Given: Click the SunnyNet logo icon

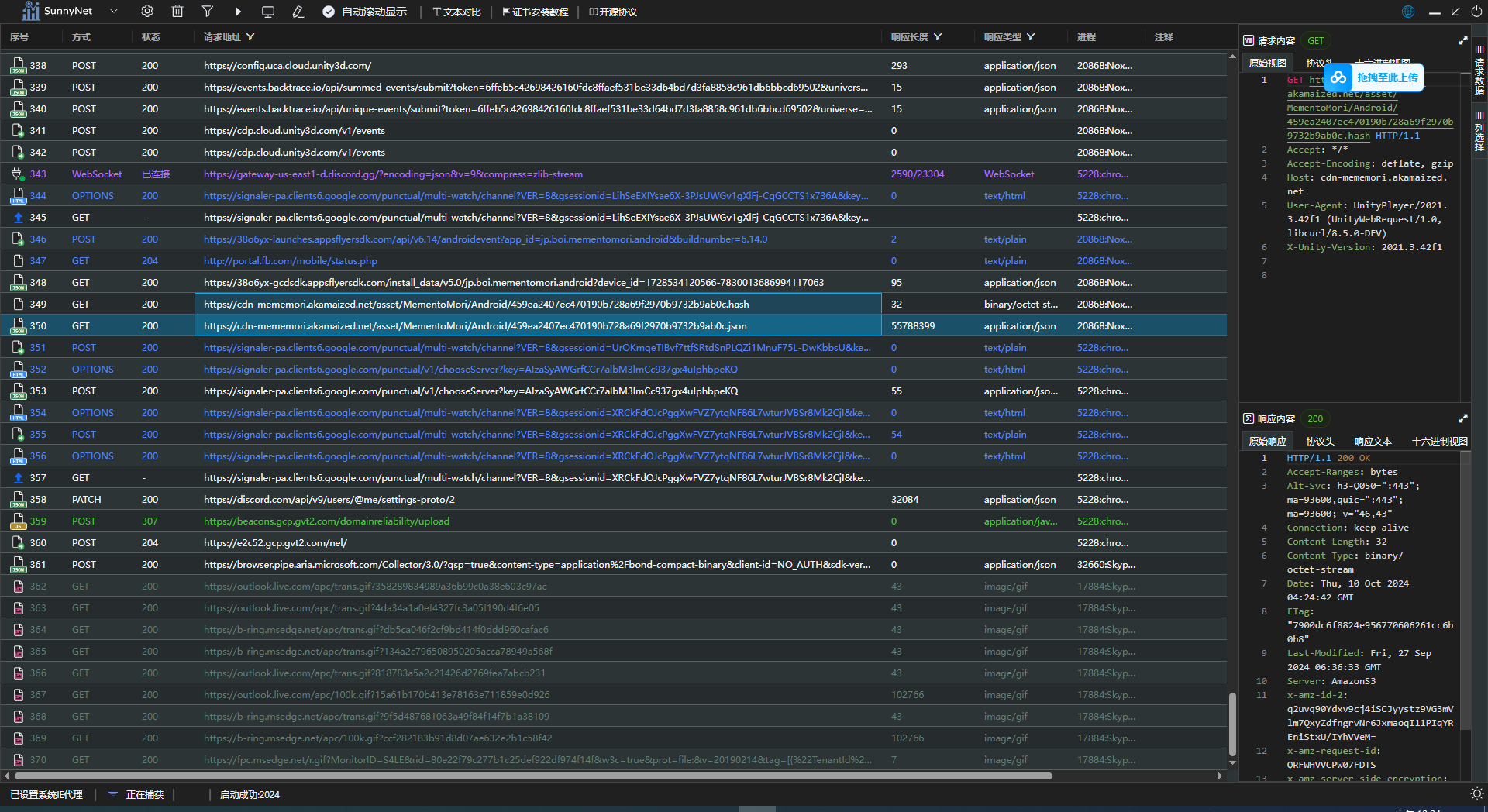Looking at the screenshot, I should (x=31, y=11).
